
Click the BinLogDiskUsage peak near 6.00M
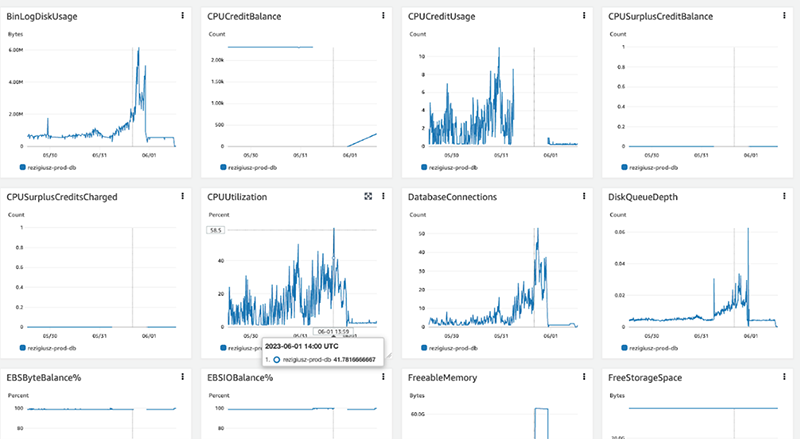(138, 49)
